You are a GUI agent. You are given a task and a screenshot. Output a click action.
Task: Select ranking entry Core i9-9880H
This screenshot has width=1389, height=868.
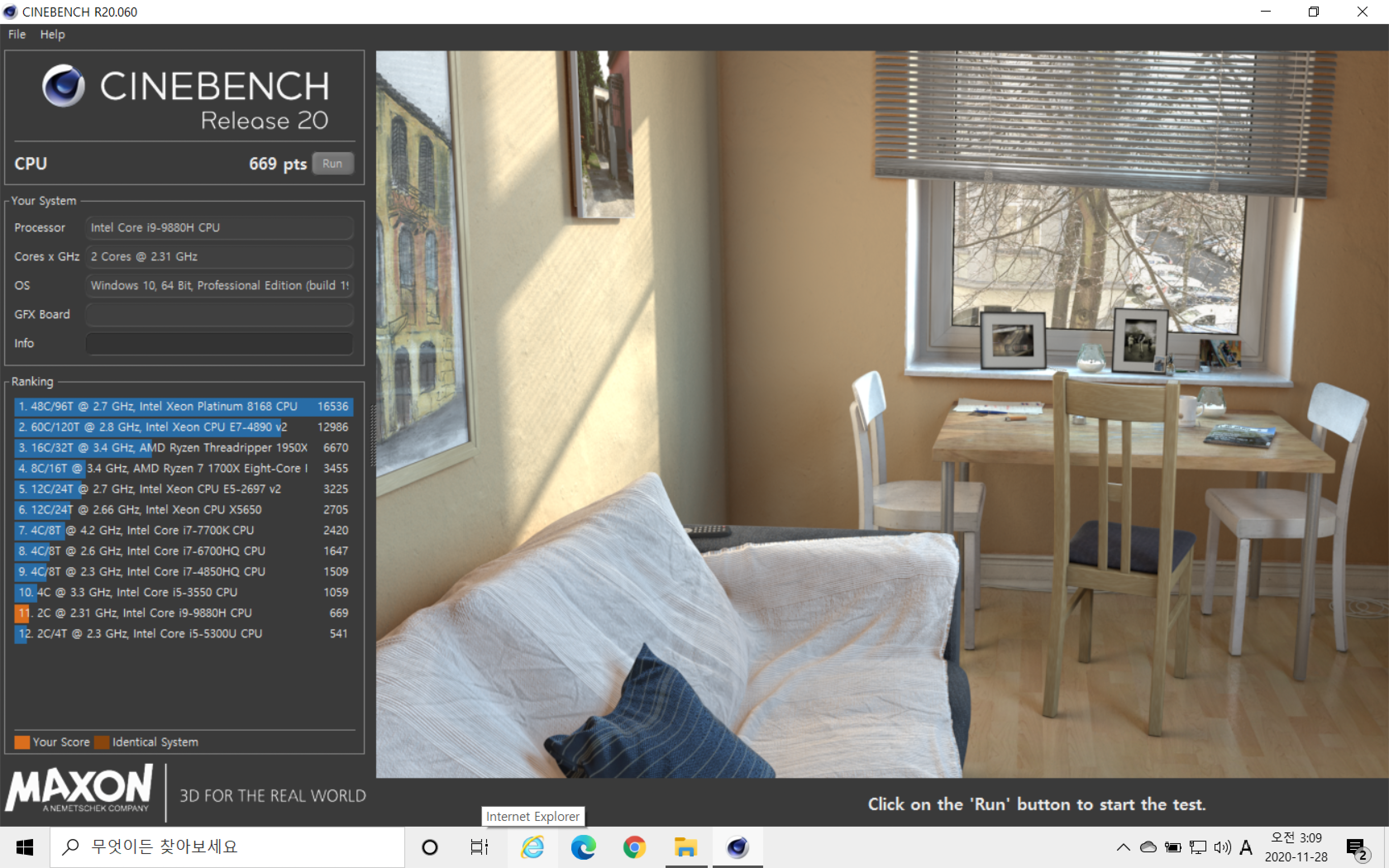coord(184,613)
